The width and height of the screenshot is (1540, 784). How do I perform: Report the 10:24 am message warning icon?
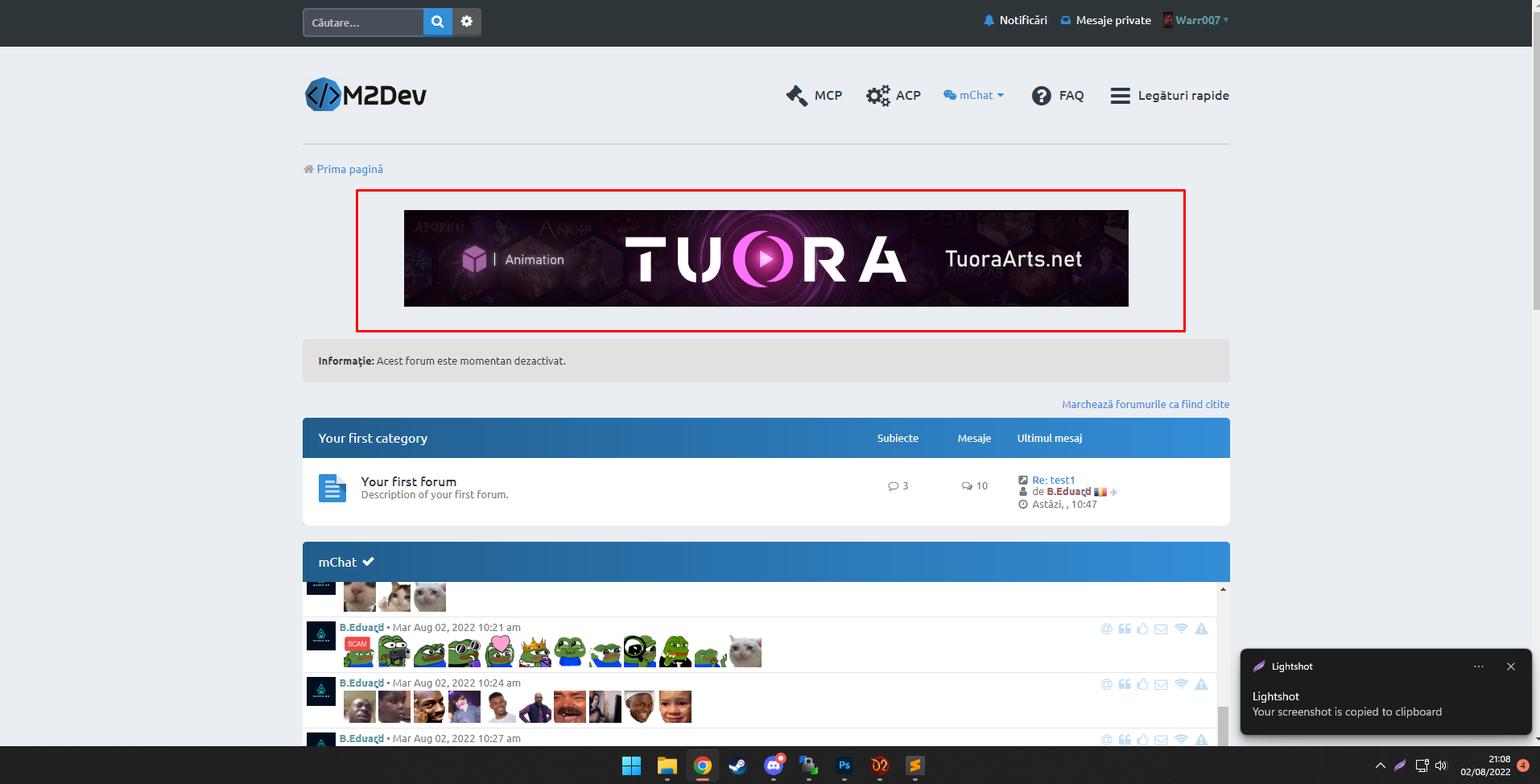(x=1201, y=684)
